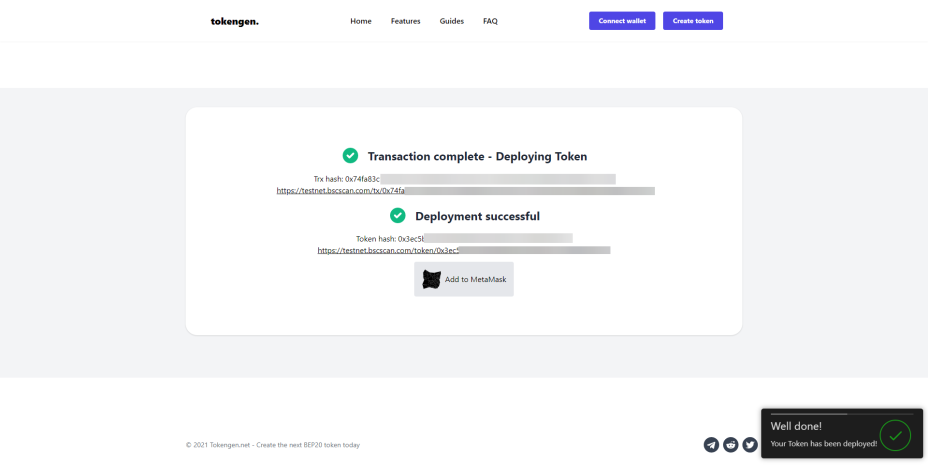
Task: Click the green checkmark circle in toast
Action: click(895, 435)
